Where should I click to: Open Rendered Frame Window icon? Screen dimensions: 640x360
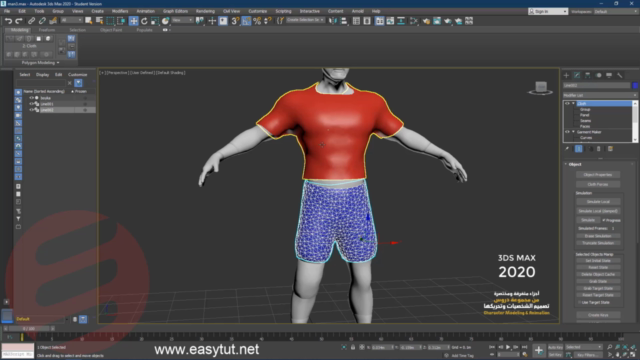[437, 21]
